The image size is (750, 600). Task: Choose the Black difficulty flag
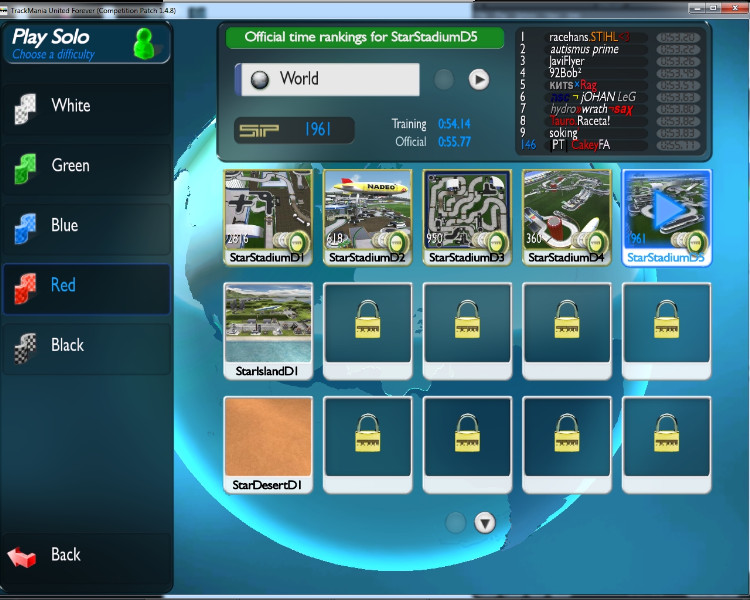click(x=24, y=347)
